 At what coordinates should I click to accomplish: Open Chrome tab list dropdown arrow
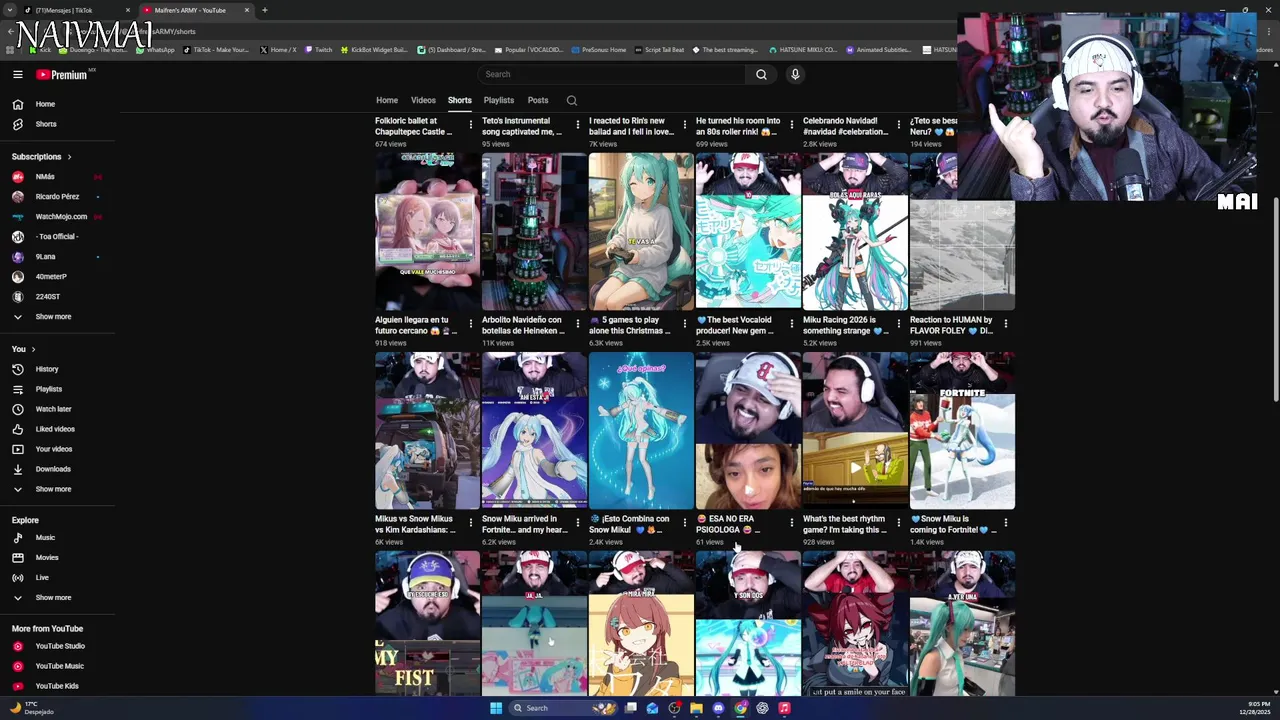pos(10,10)
